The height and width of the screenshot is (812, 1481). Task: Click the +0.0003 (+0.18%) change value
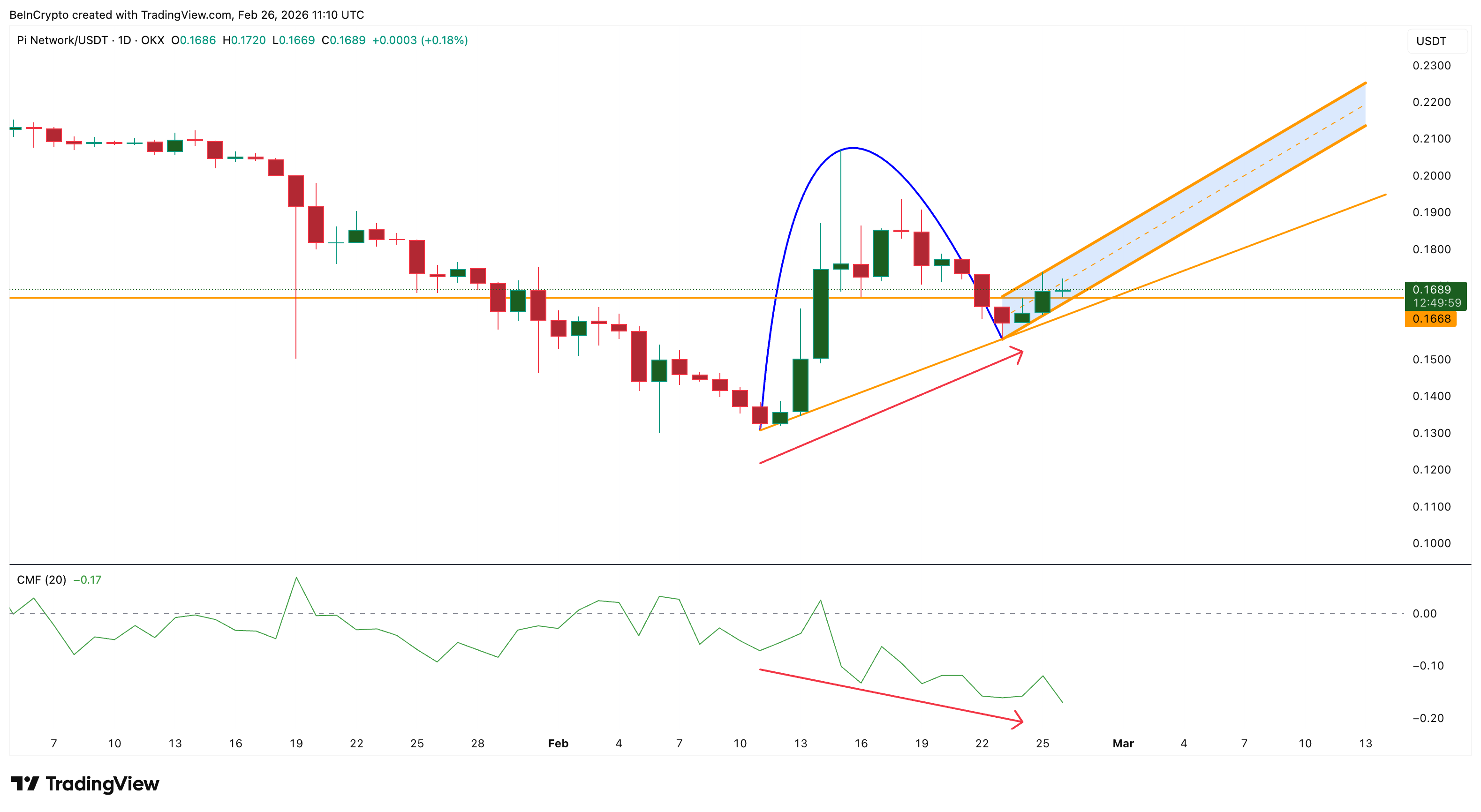point(420,40)
